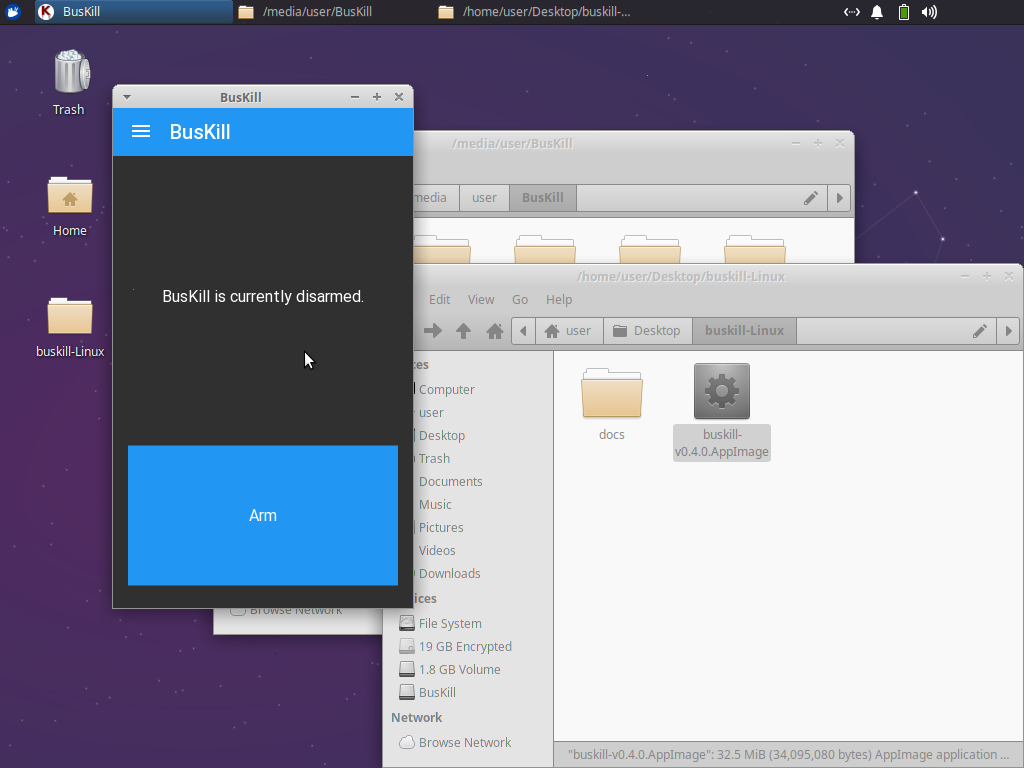Open File System in the sidebar

[x=441, y=624]
